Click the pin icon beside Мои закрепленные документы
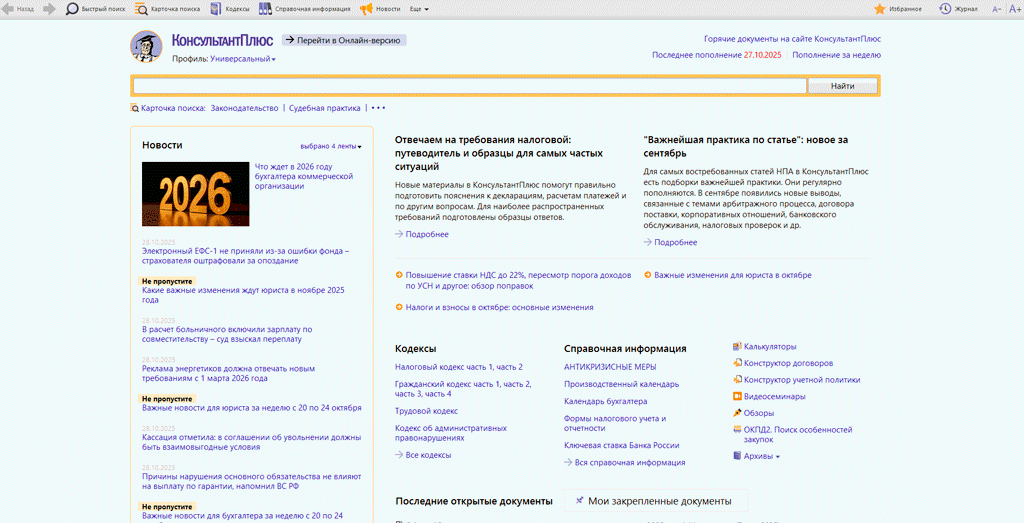This screenshot has height=523, width=1024. tap(579, 501)
